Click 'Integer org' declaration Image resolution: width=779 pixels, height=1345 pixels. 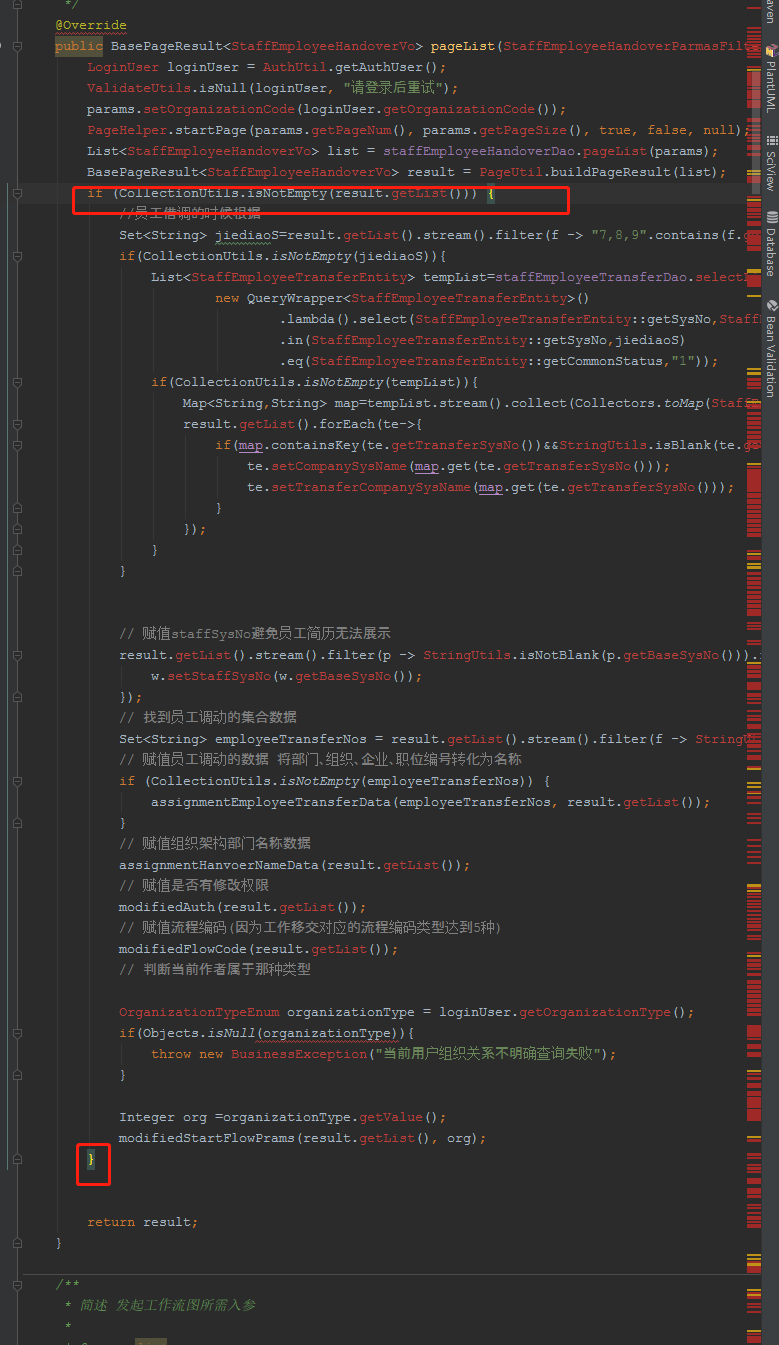point(163,1117)
